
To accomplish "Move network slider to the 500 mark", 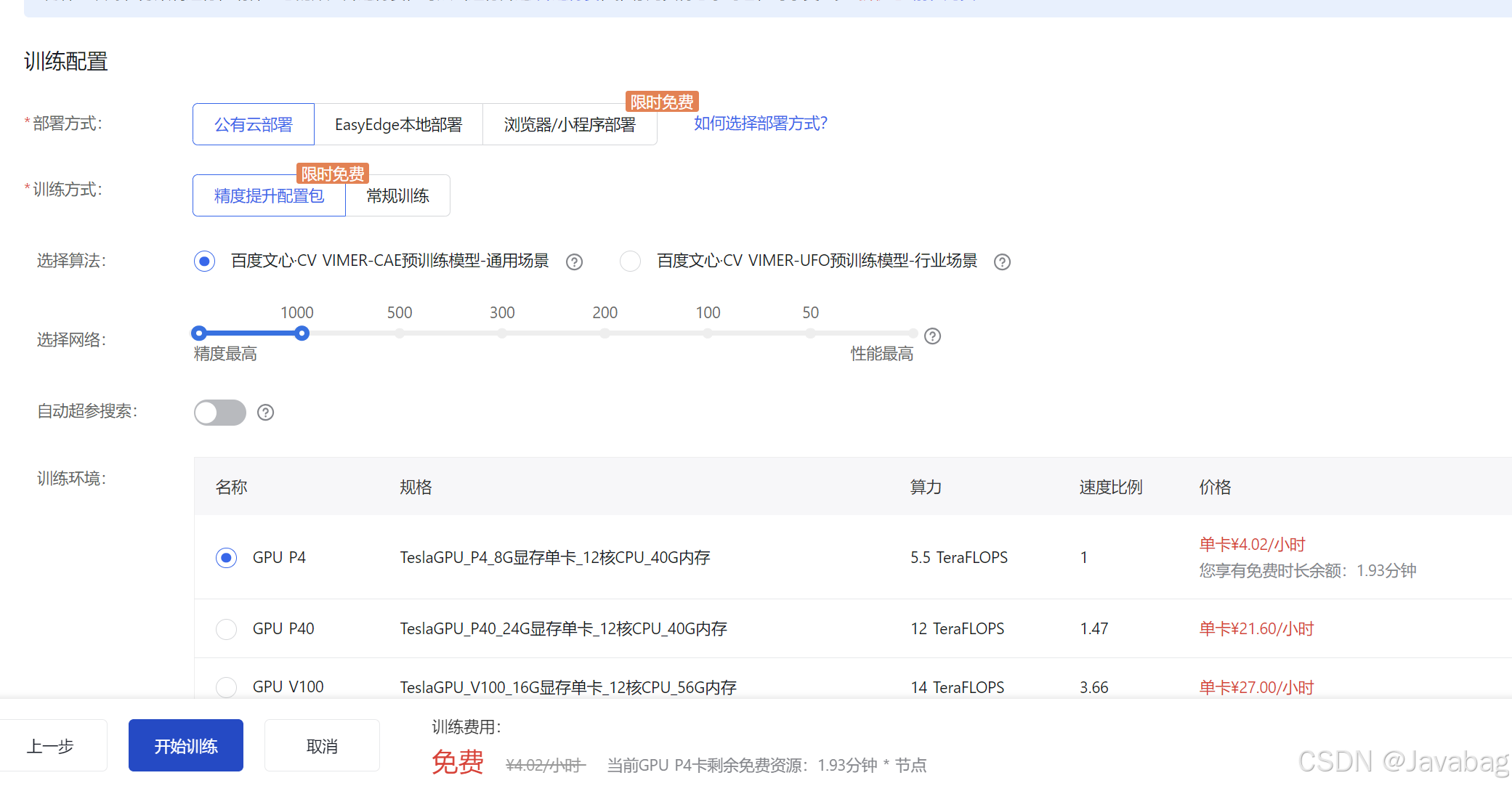I will click(x=399, y=333).
